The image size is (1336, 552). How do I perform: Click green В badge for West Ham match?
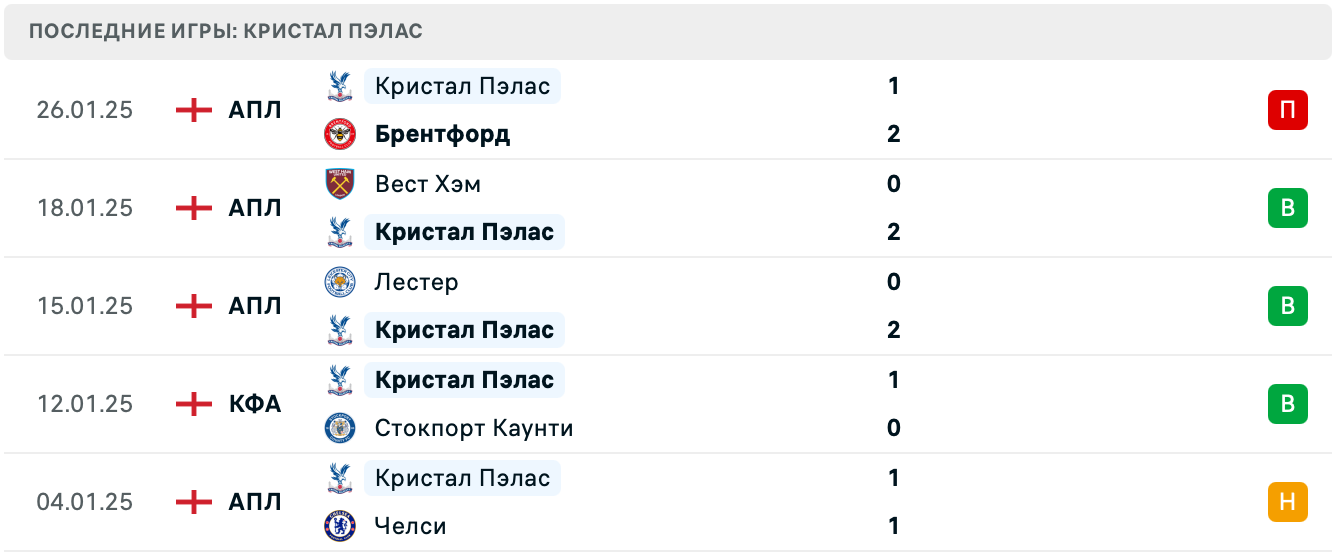pos(1287,208)
